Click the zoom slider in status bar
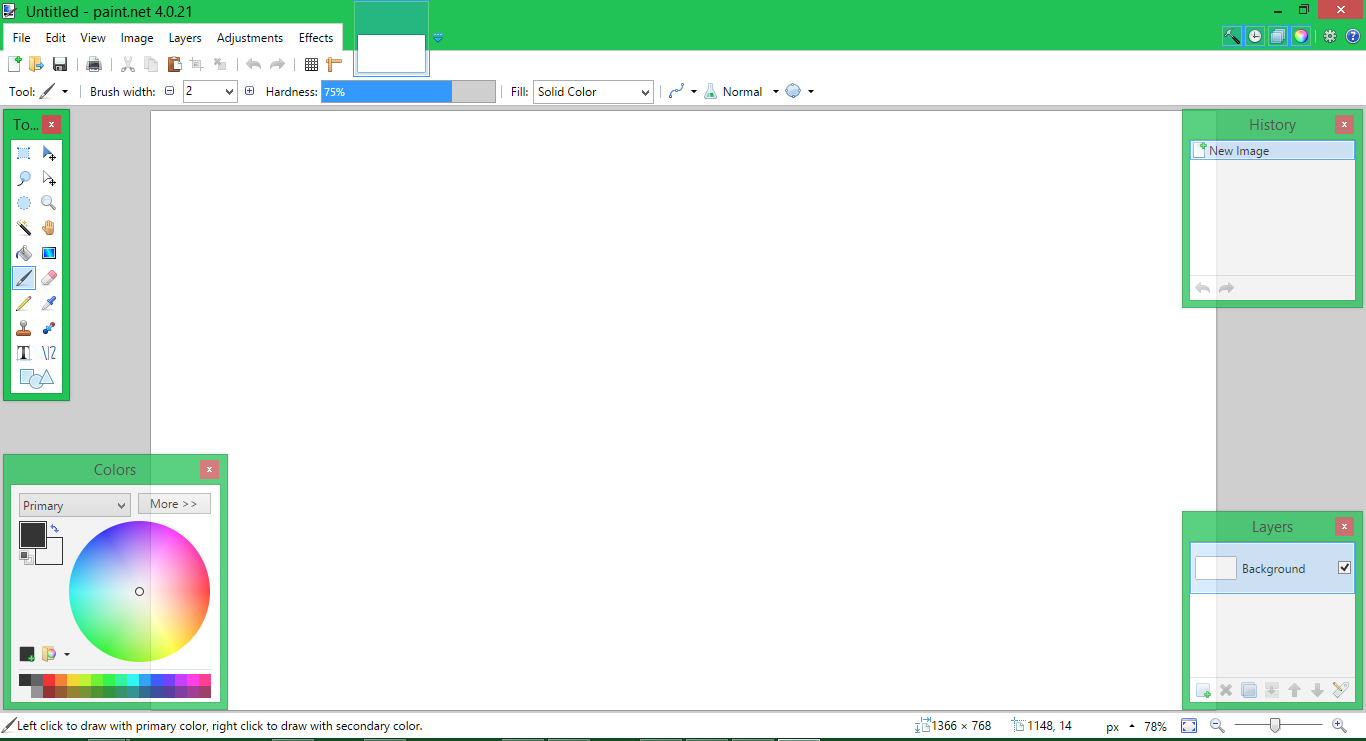The width and height of the screenshot is (1366, 741). pyautogui.click(x=1275, y=726)
